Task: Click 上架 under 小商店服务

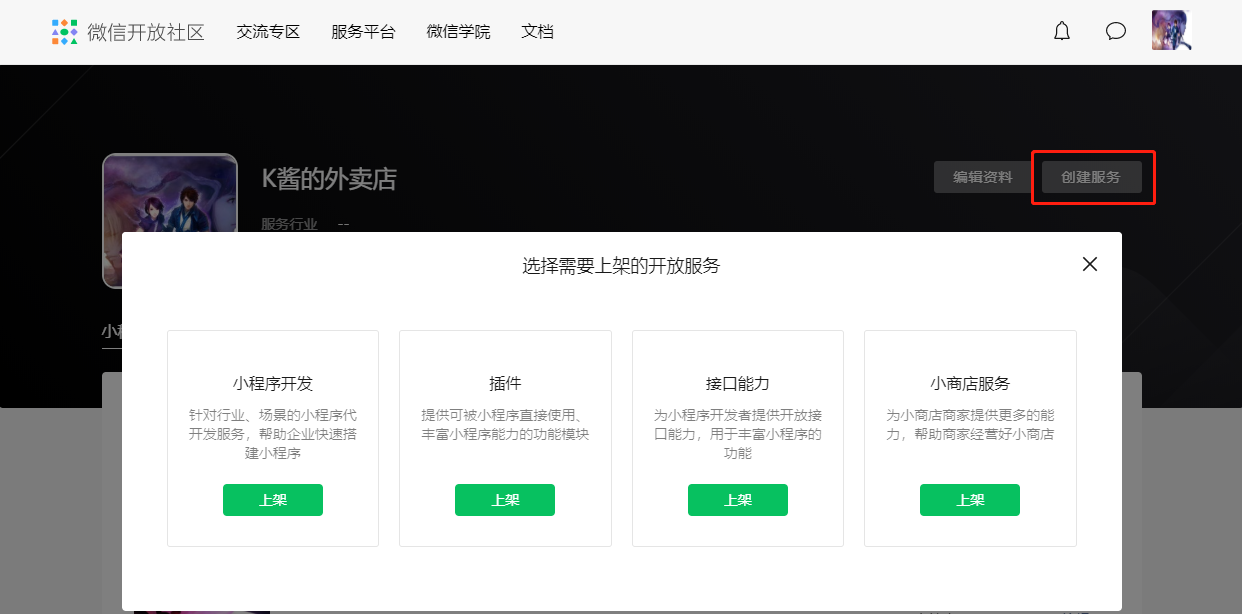Action: 970,500
